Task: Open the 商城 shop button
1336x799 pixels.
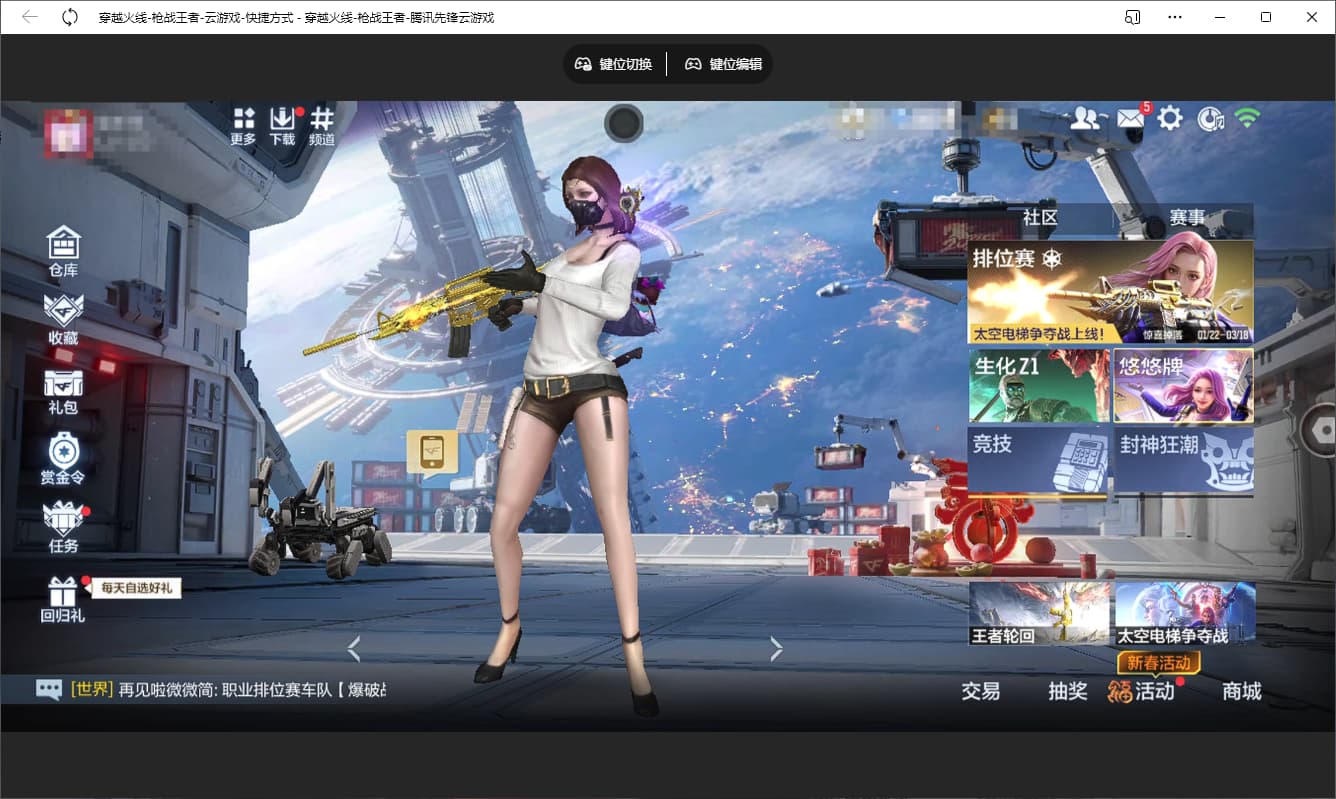Action: coord(1241,691)
